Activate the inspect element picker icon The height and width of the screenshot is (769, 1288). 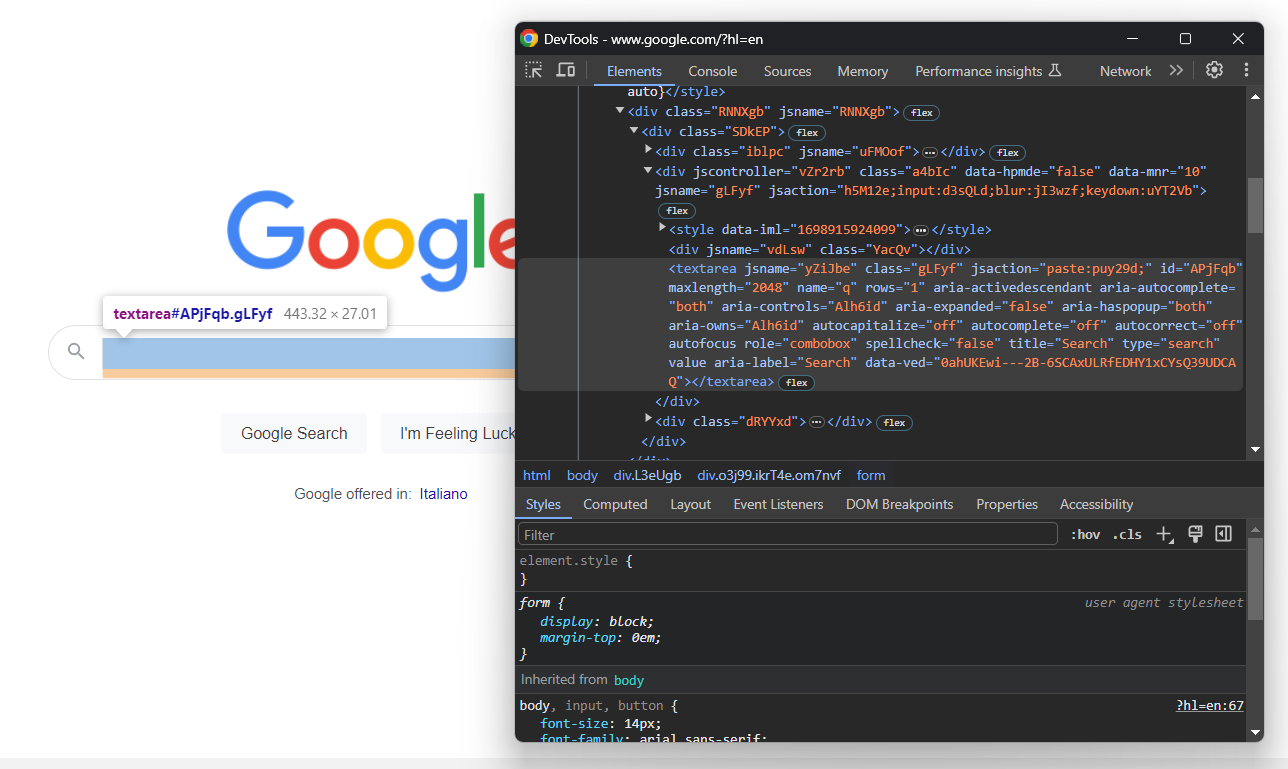pos(534,70)
